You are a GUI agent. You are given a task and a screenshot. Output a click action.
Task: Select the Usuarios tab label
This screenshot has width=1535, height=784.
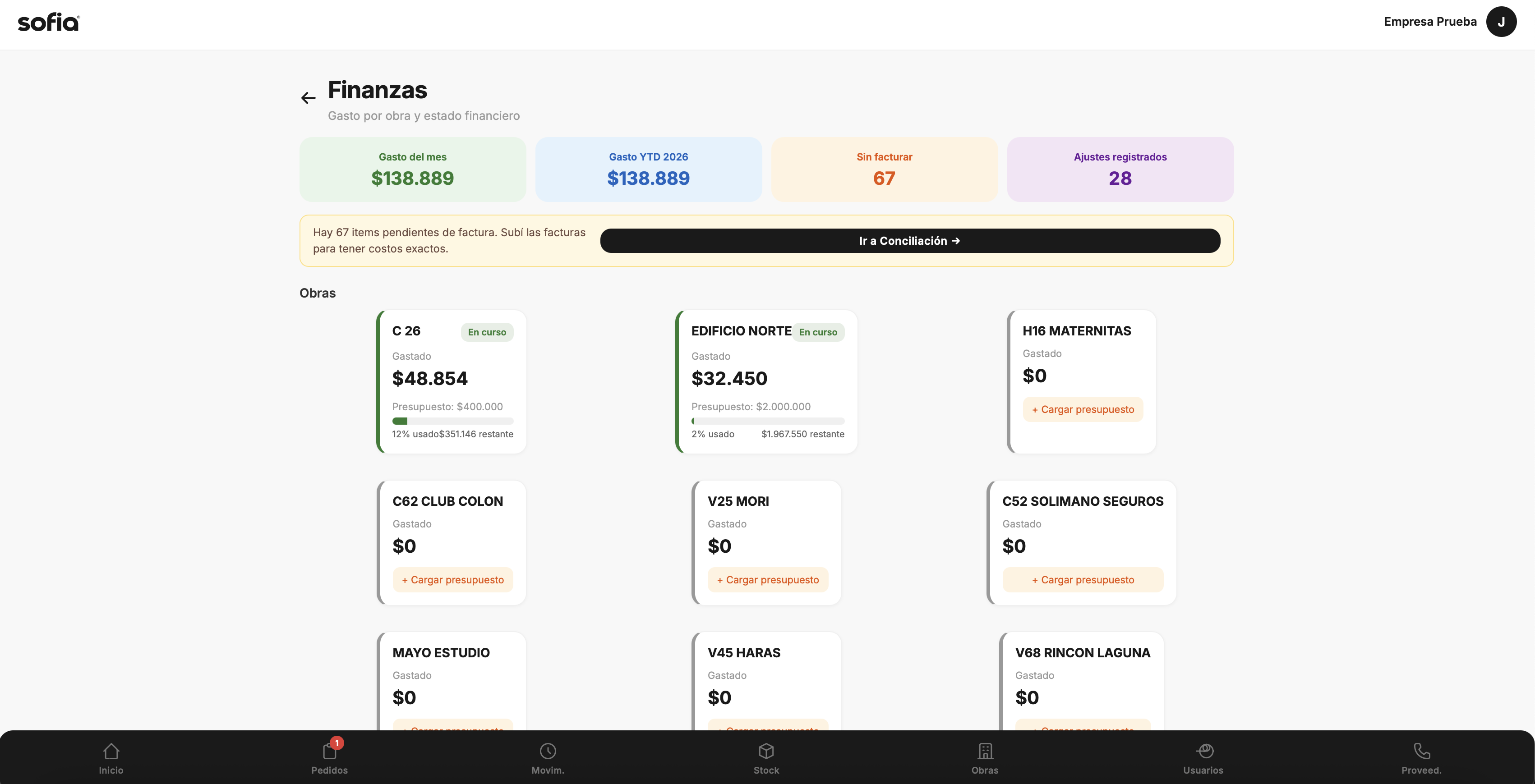pyautogui.click(x=1203, y=770)
